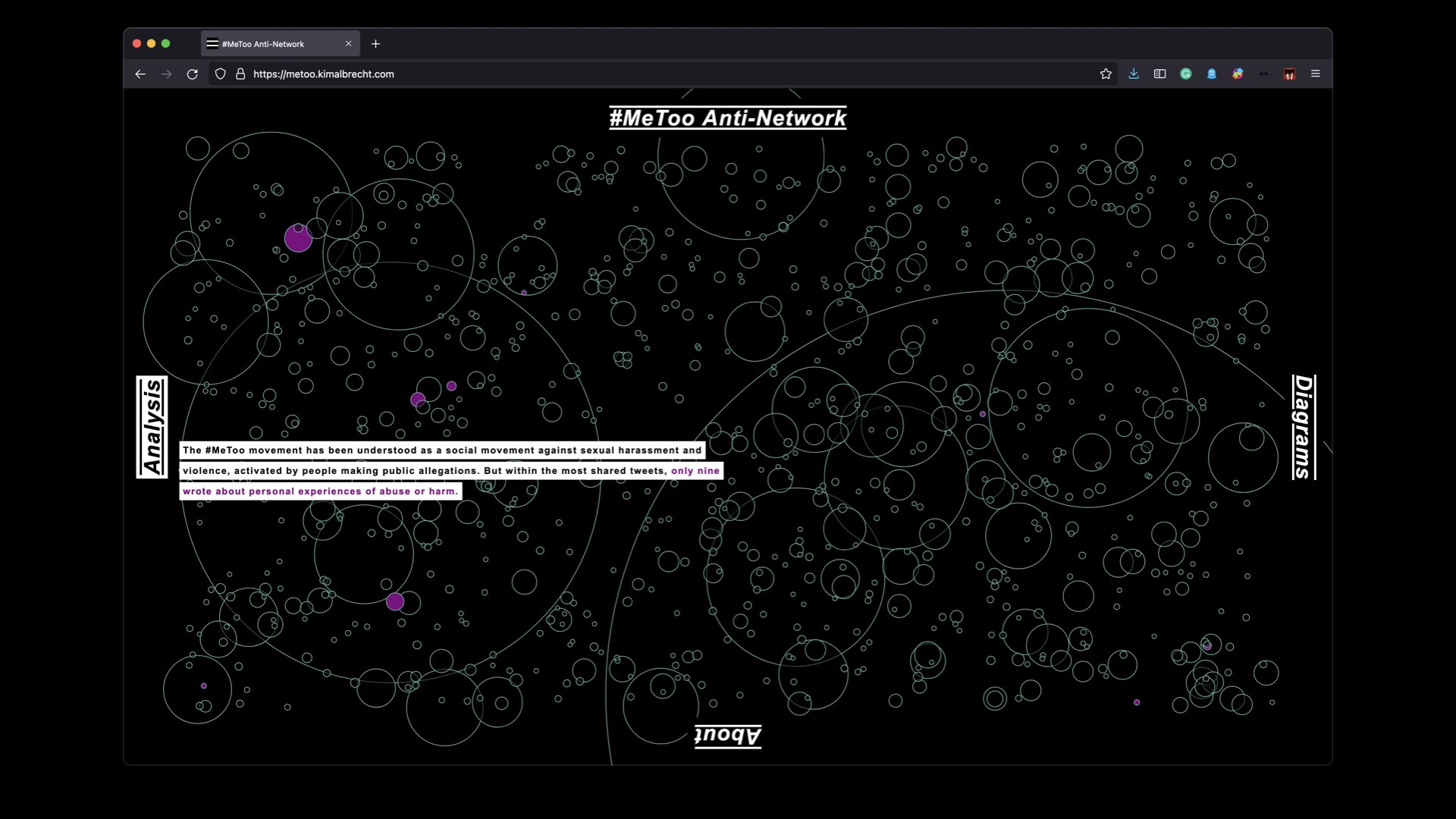This screenshot has width=1456, height=819.
Task: Go back to previous page
Action: (140, 74)
